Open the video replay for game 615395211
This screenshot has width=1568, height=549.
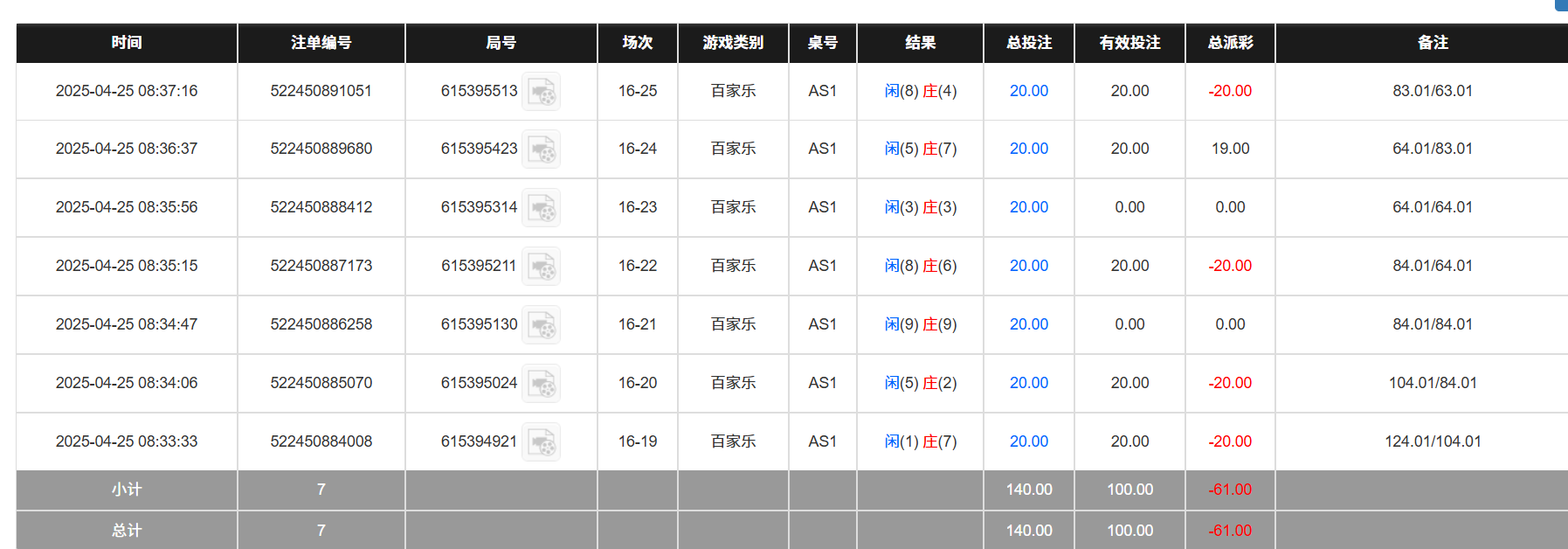click(542, 266)
